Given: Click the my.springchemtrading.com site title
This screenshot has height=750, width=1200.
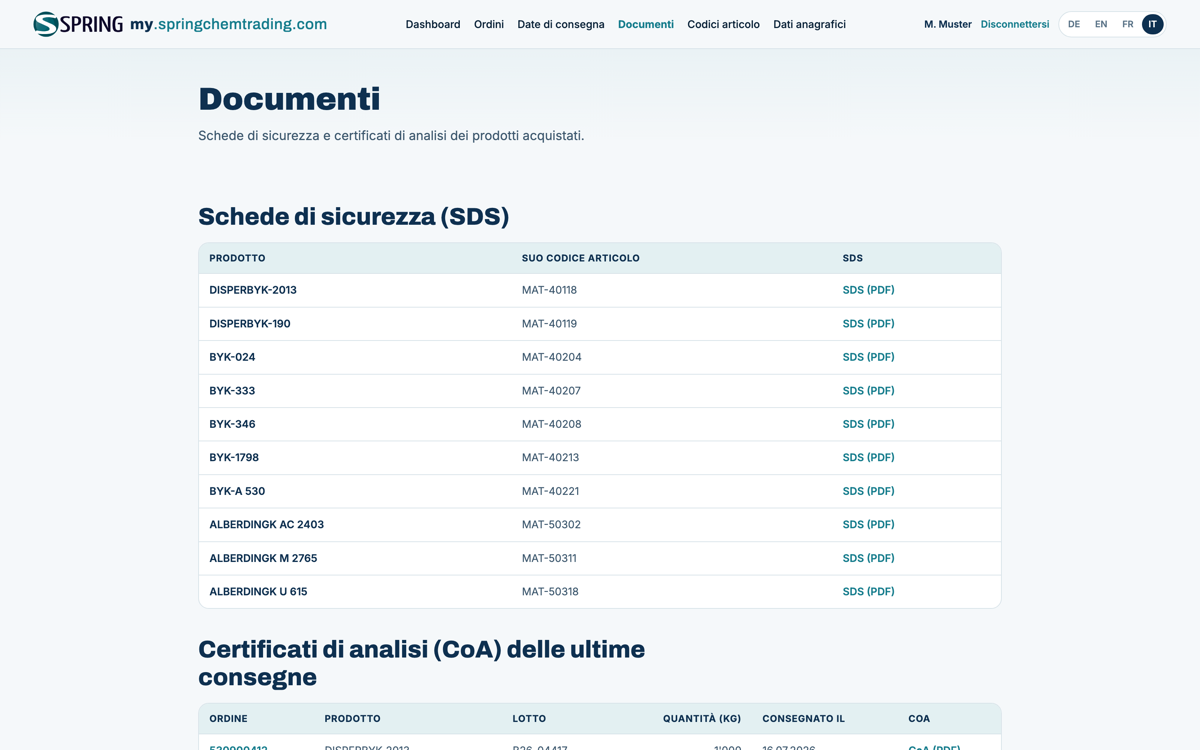Looking at the screenshot, I should tap(228, 24).
